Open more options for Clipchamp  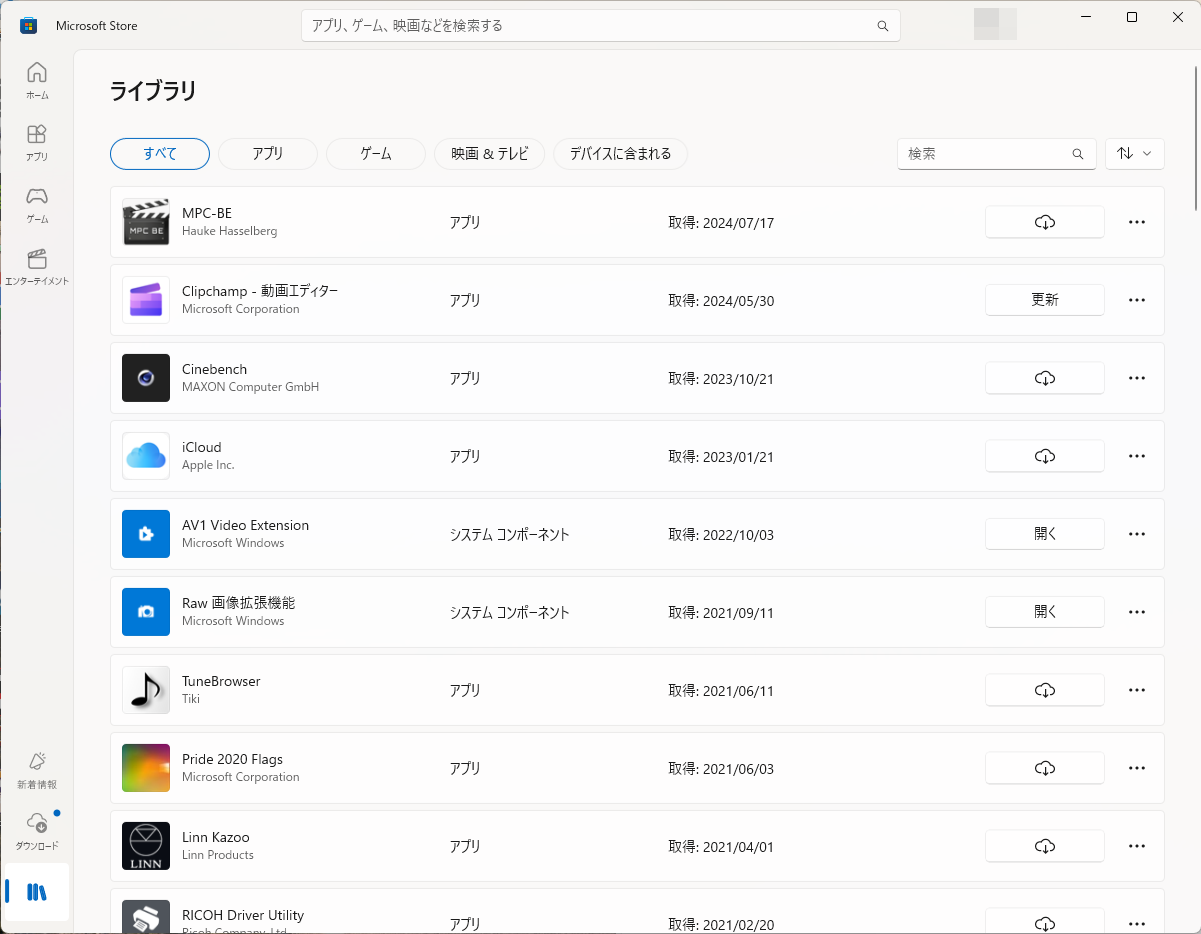point(1137,300)
